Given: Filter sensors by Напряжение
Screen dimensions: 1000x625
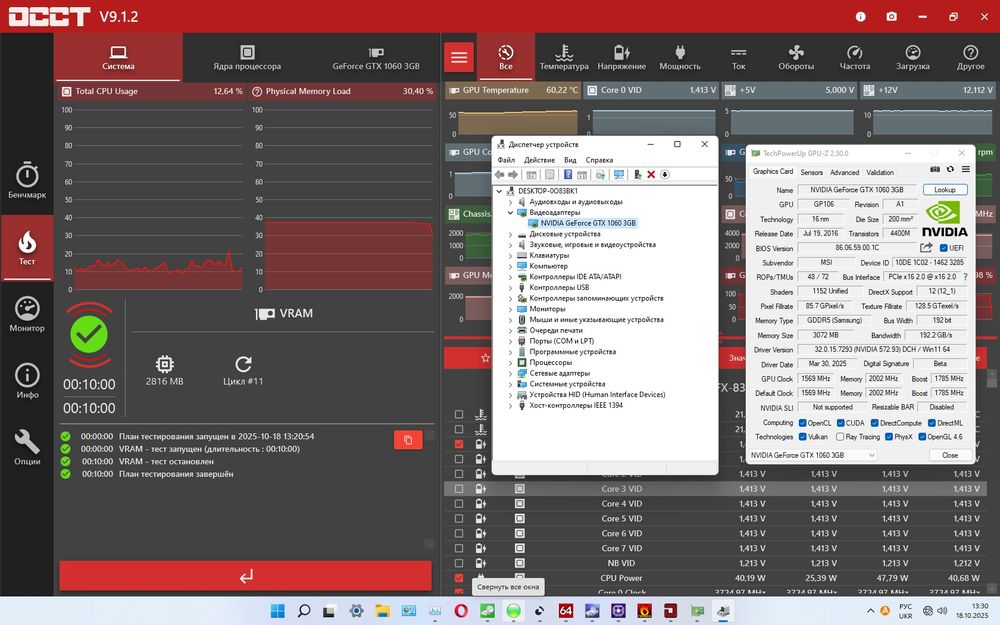Looking at the screenshot, I should point(621,57).
